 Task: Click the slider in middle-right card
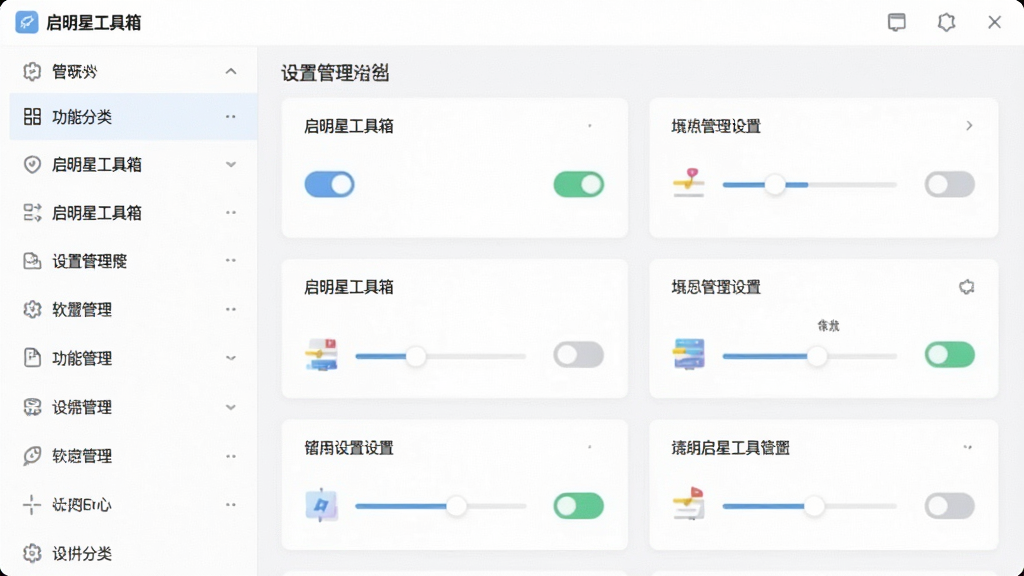click(x=810, y=356)
